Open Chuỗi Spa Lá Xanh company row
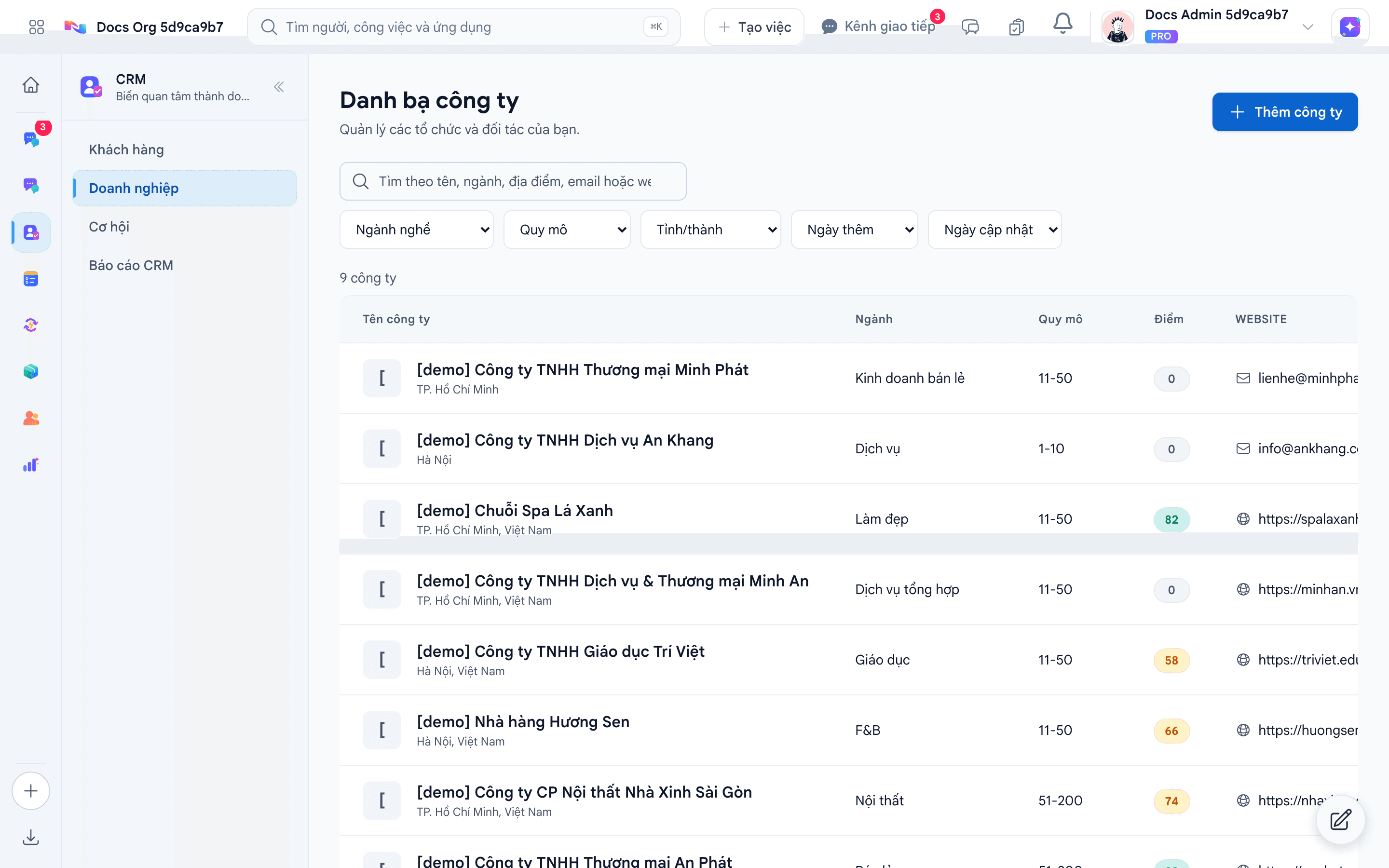Viewport: 1389px width, 868px height. click(848, 519)
